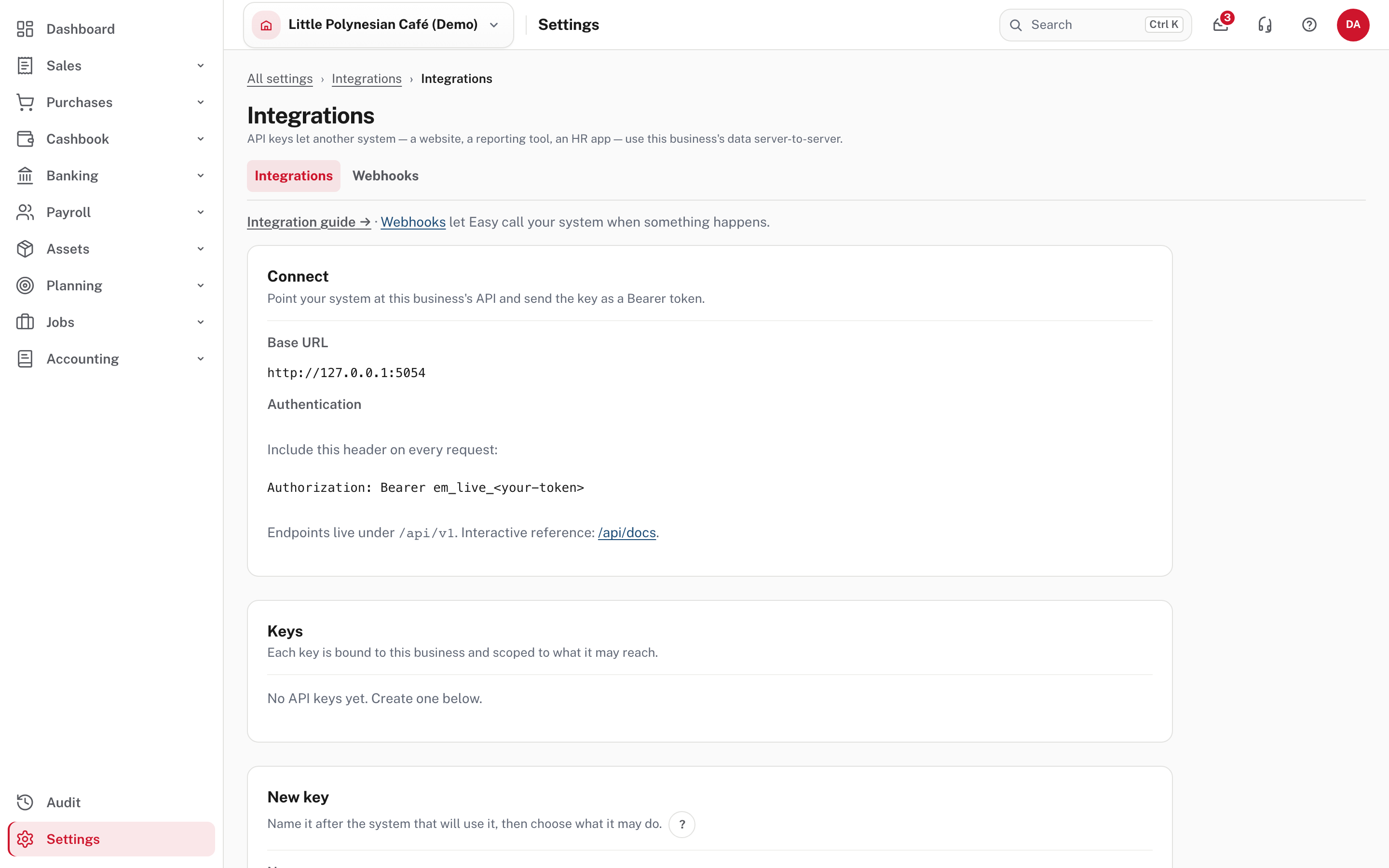Click the Banking building icon
Viewport: 1389px width, 868px height.
[x=25, y=176]
